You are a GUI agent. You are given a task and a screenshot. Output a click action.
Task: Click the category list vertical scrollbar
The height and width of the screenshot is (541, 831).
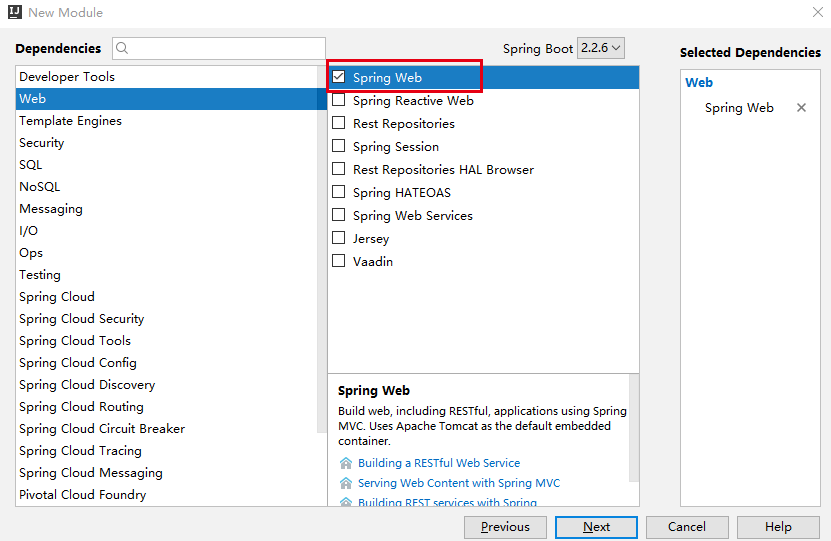322,249
